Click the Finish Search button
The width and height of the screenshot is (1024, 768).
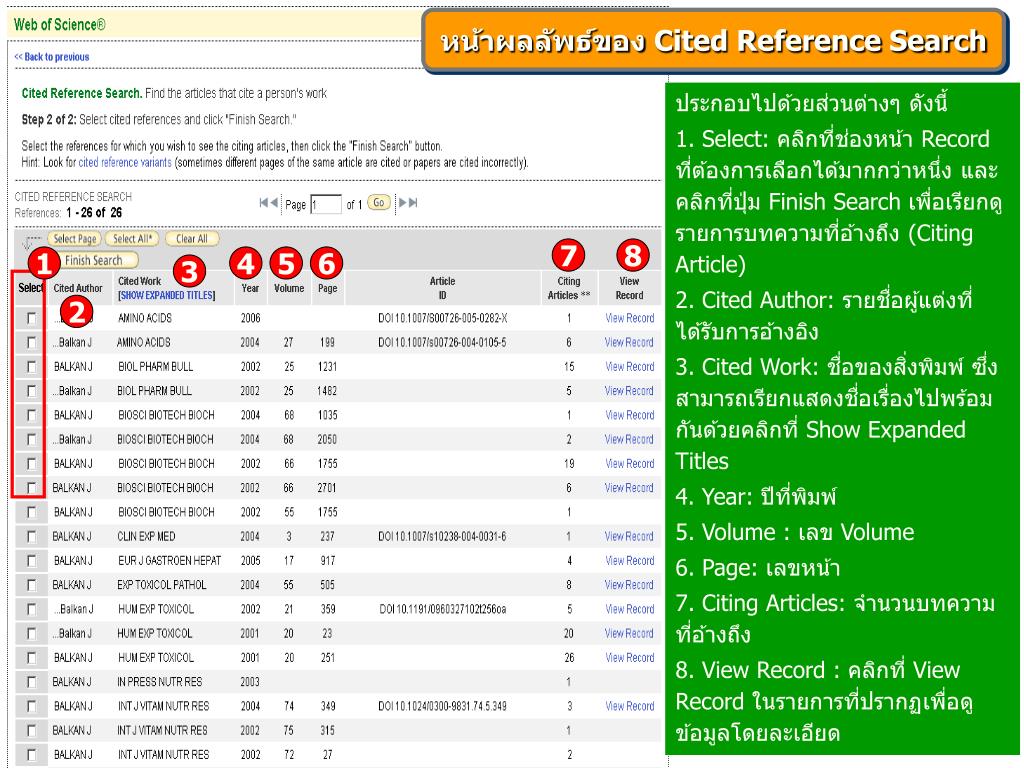pos(99,261)
